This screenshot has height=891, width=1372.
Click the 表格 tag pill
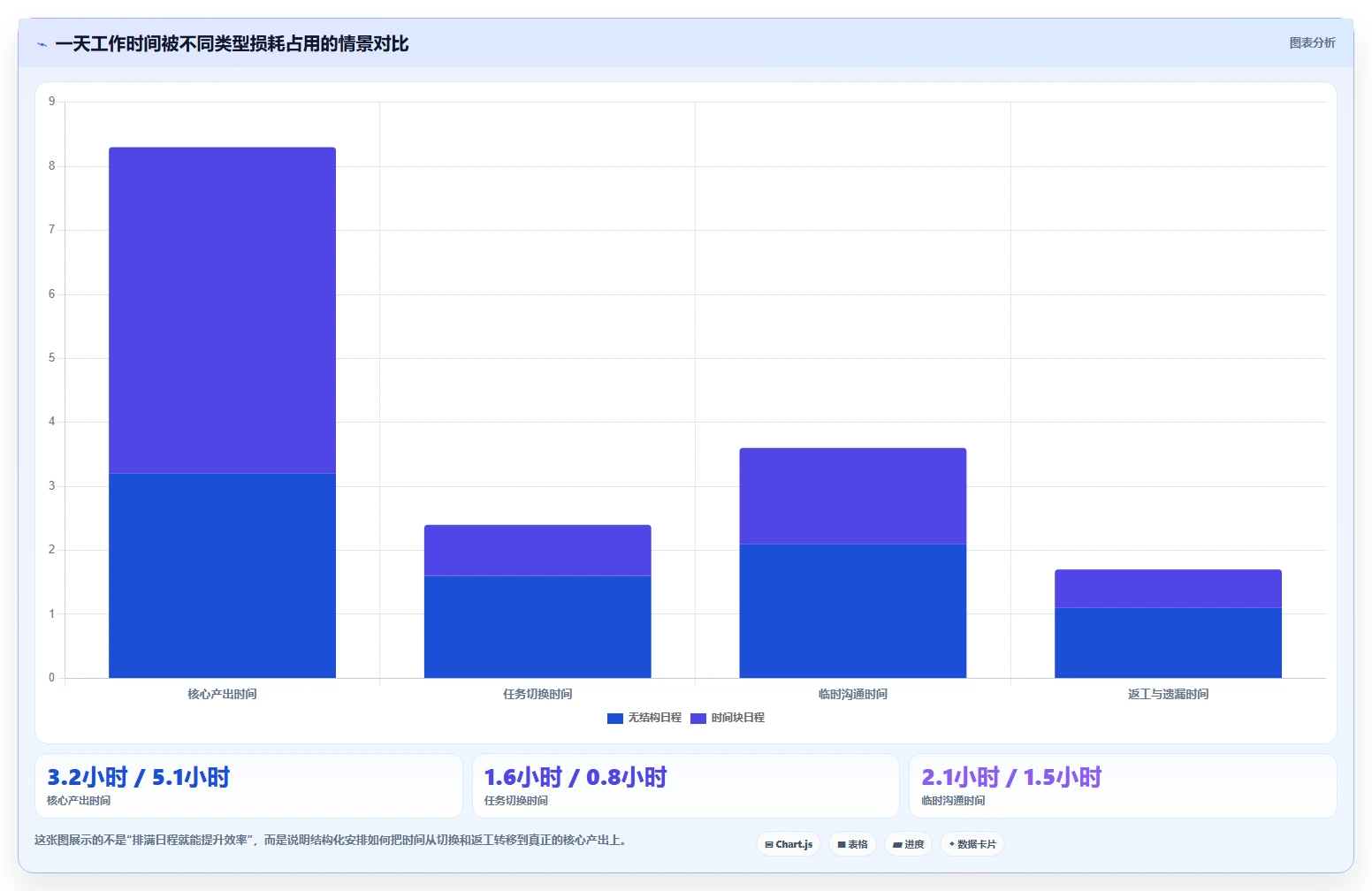pyautogui.click(x=852, y=844)
